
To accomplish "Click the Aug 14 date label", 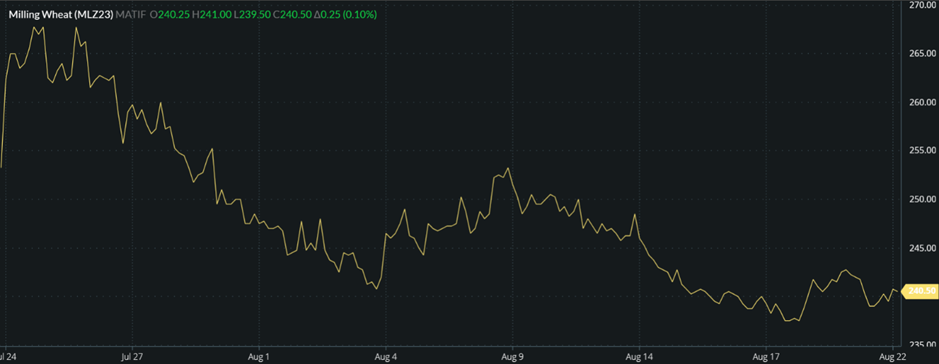I will point(640,357).
